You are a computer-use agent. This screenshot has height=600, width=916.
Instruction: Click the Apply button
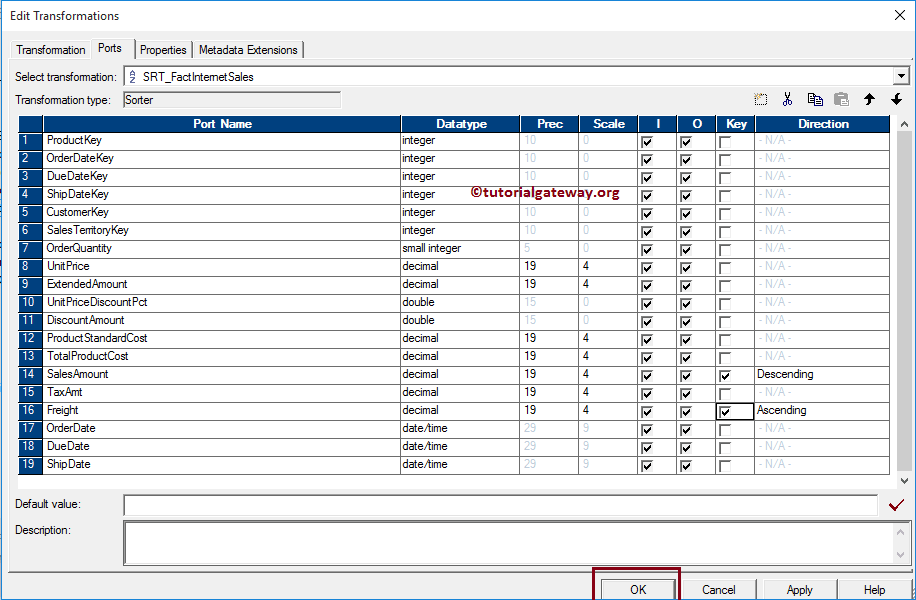click(x=799, y=589)
